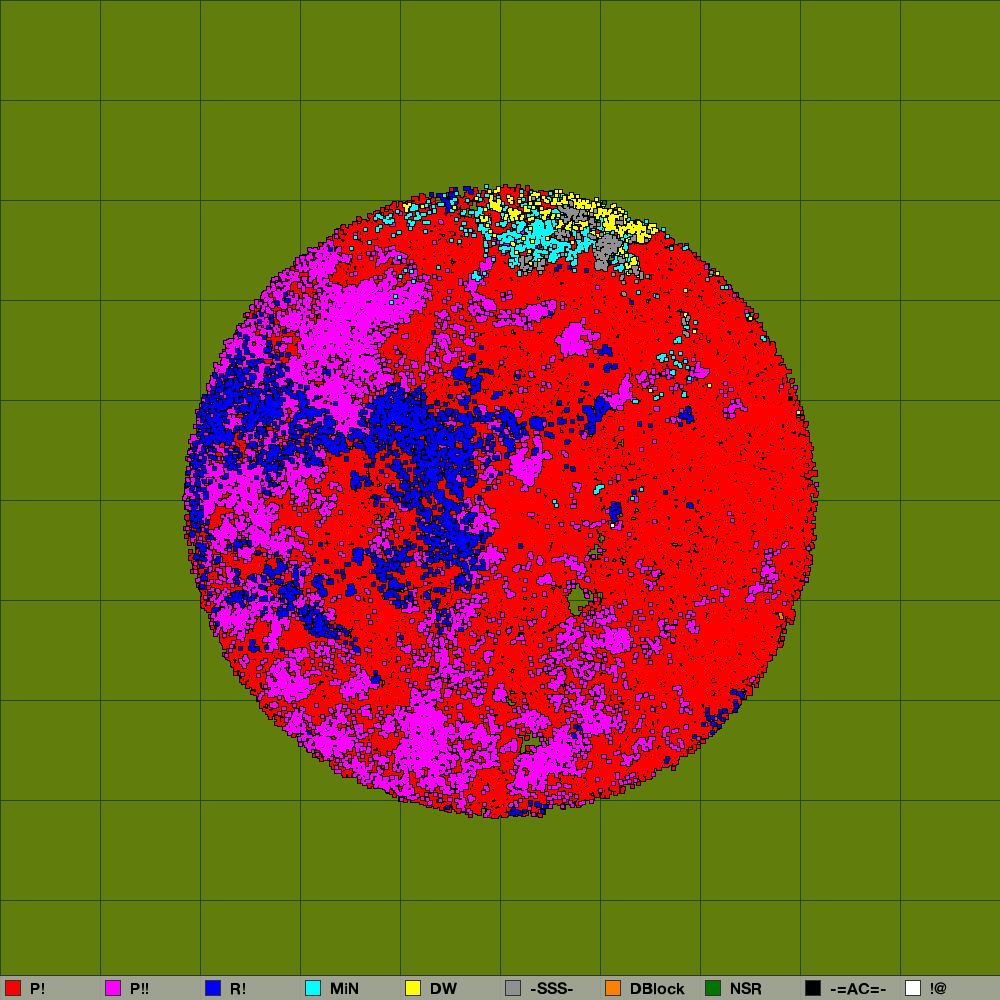Image resolution: width=1000 pixels, height=1000 pixels.
Task: Select the 'NSR' legend label
Action: point(746,989)
